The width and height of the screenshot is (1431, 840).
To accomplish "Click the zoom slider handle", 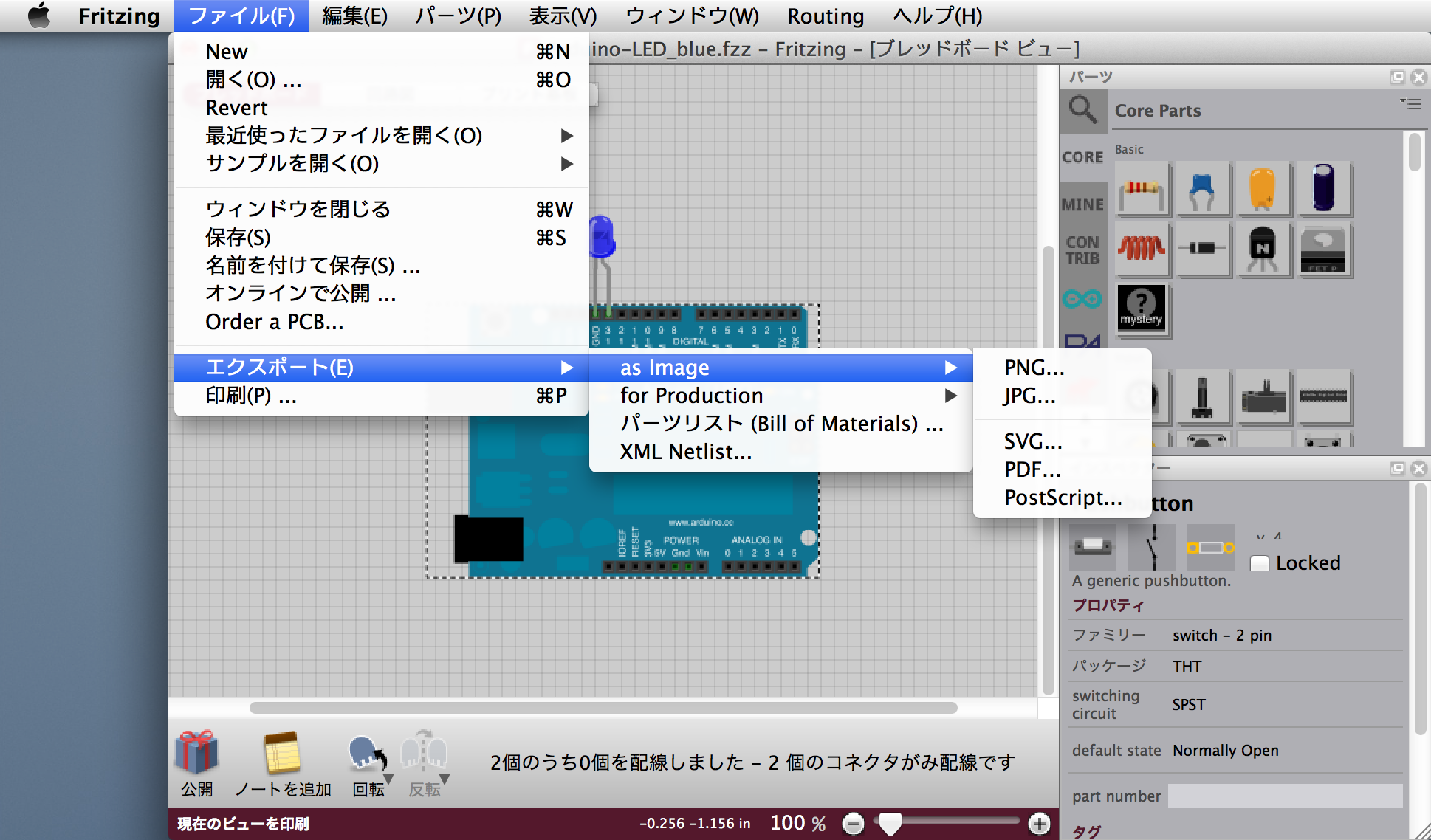I will coord(890,823).
